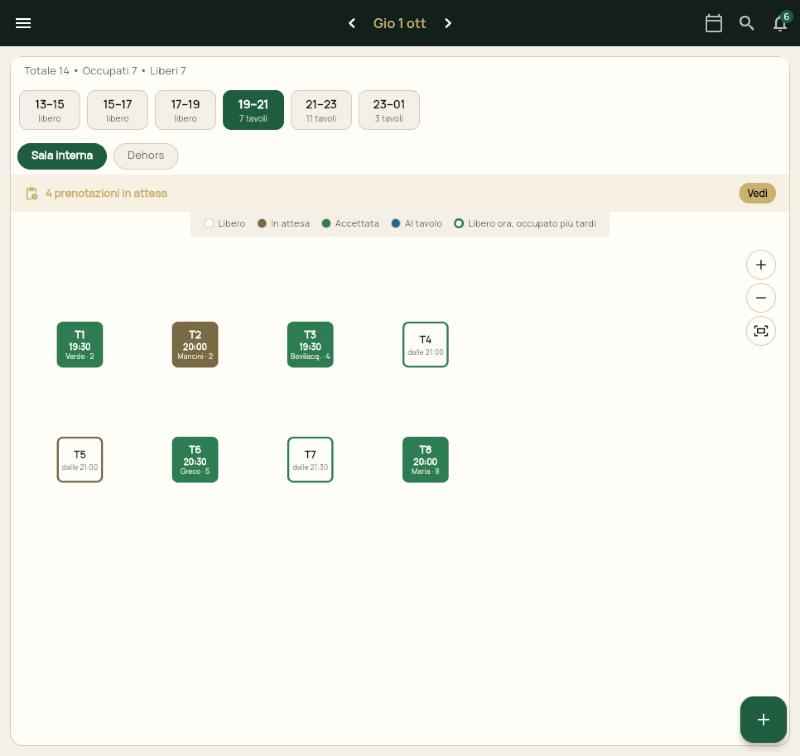Click the 'Accettata' legend entry

[x=351, y=223]
